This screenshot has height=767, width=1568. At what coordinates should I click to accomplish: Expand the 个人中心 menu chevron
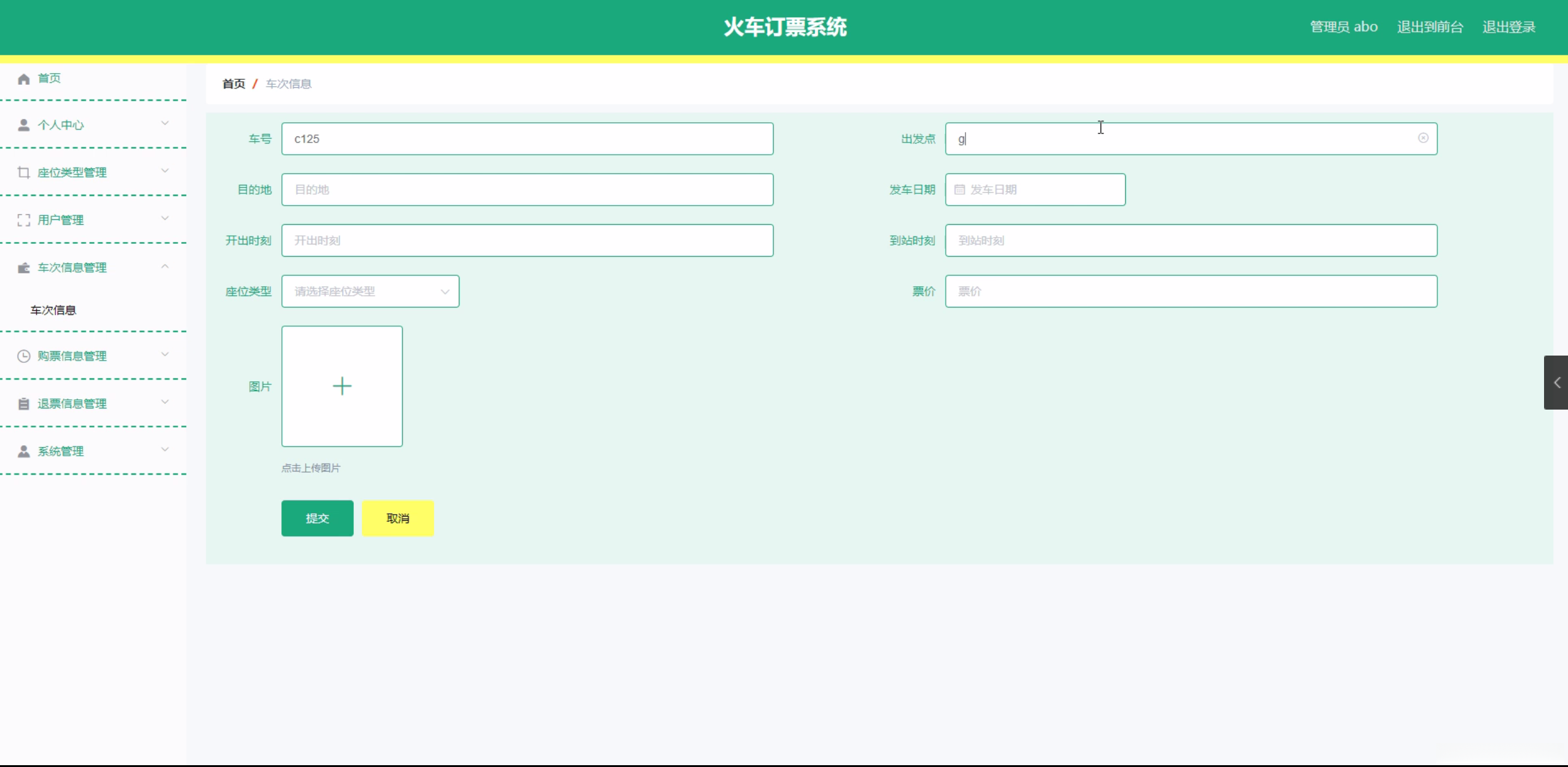[165, 123]
